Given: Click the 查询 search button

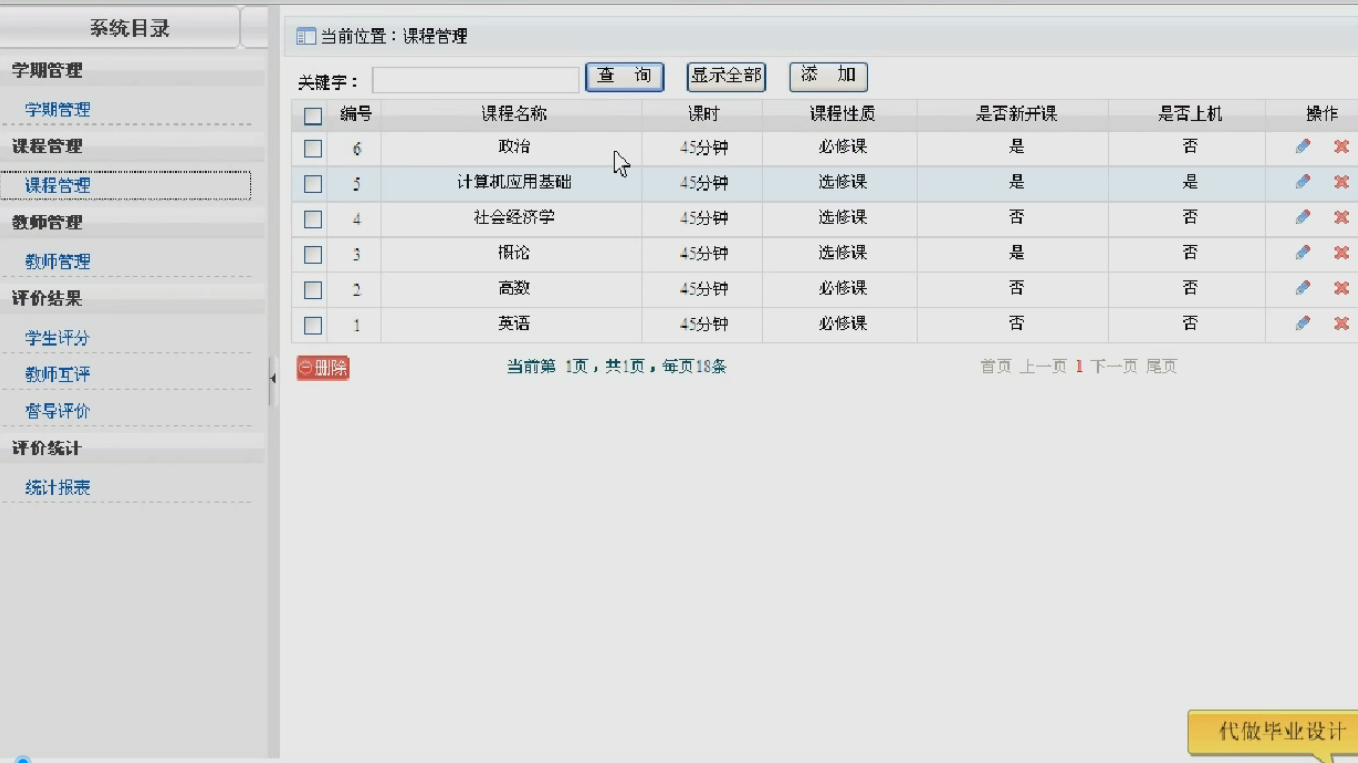Looking at the screenshot, I should point(625,76).
